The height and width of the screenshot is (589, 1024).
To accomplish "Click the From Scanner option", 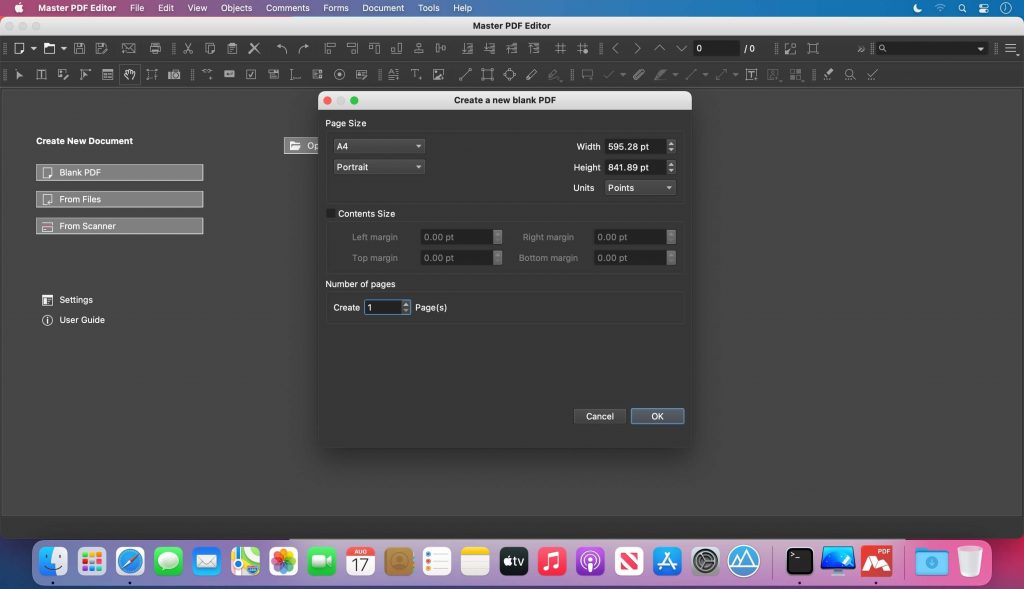I will 119,225.
